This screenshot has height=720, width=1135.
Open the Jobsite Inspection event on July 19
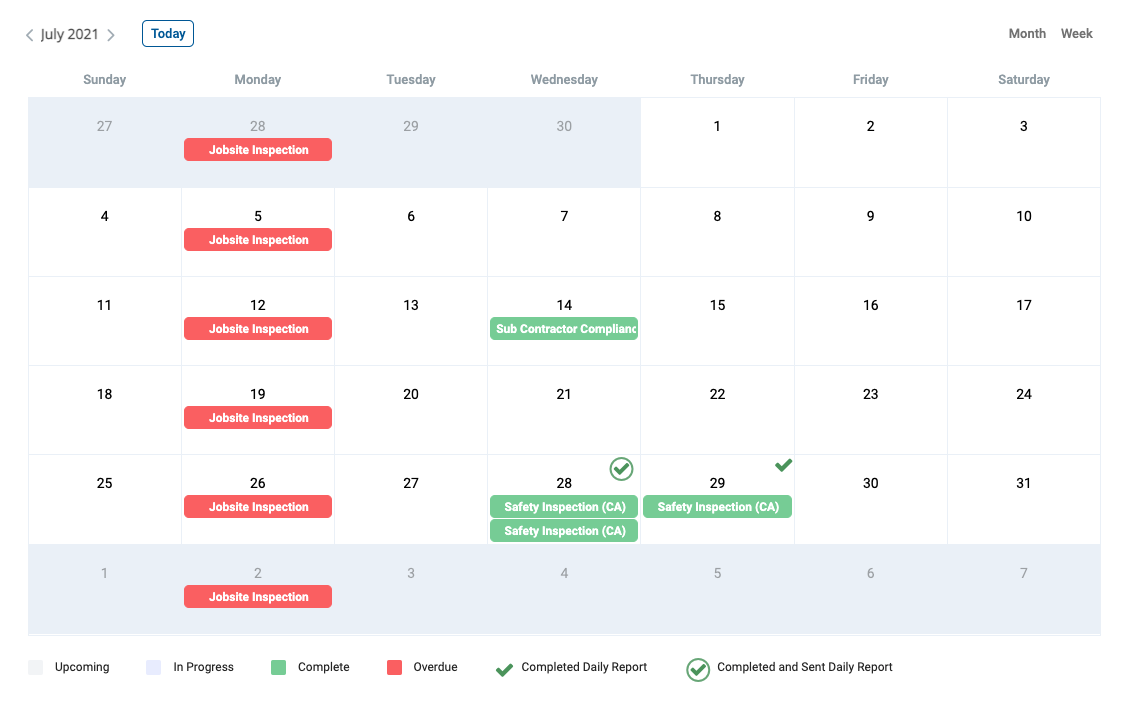point(258,418)
